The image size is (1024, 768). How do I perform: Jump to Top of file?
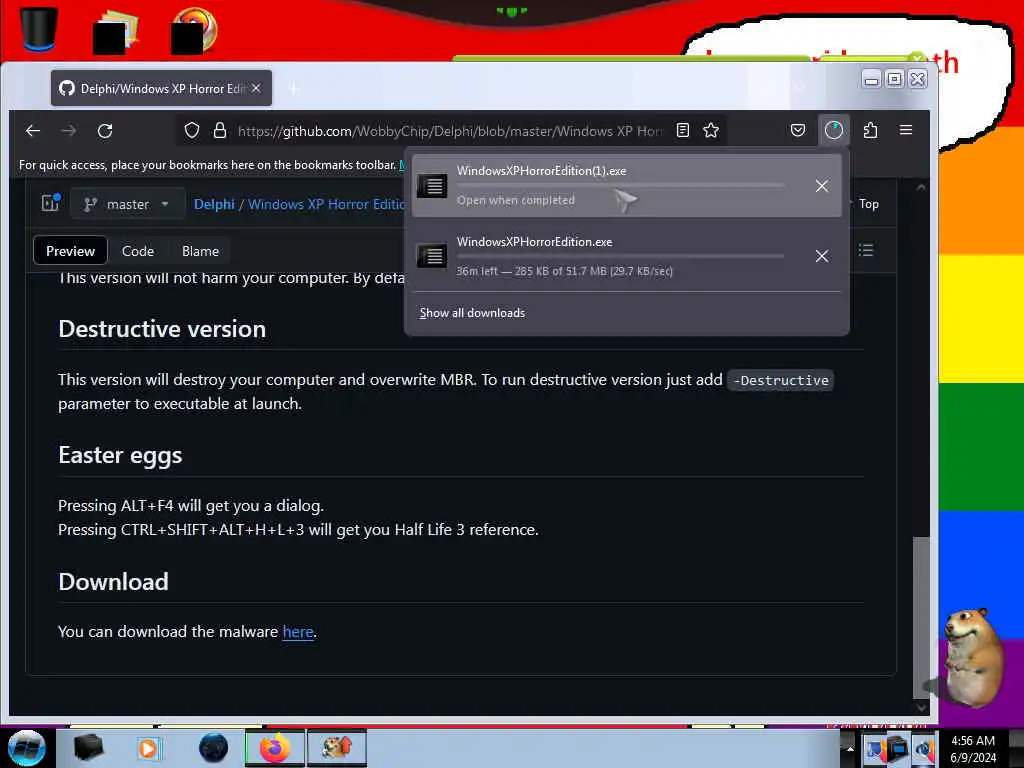[x=868, y=204]
